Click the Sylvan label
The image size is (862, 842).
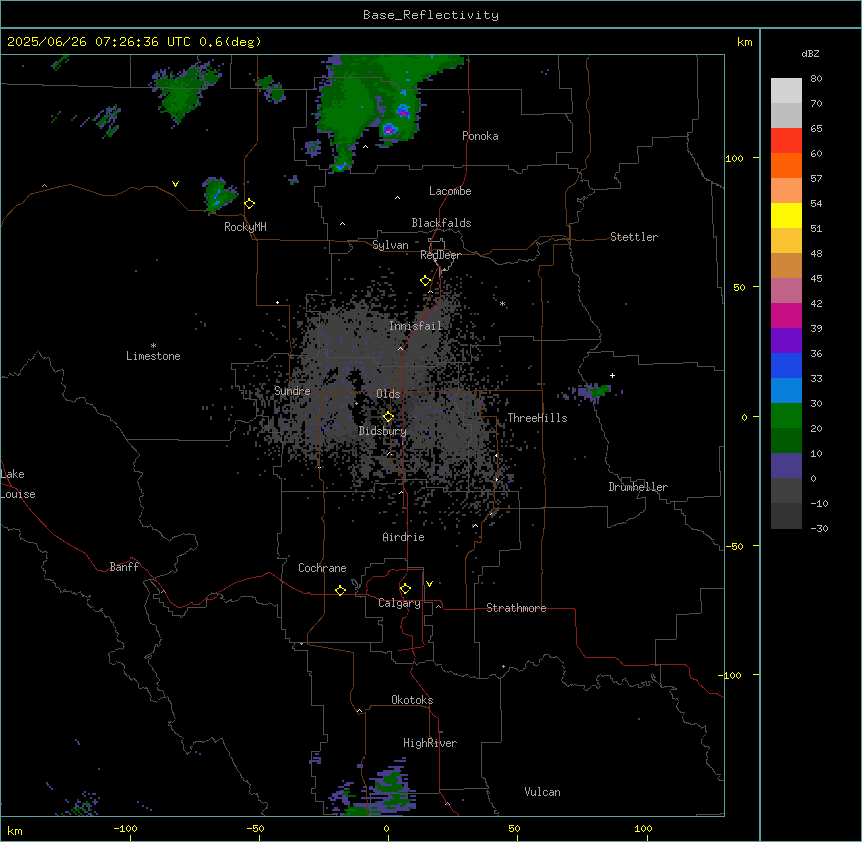[x=390, y=245]
